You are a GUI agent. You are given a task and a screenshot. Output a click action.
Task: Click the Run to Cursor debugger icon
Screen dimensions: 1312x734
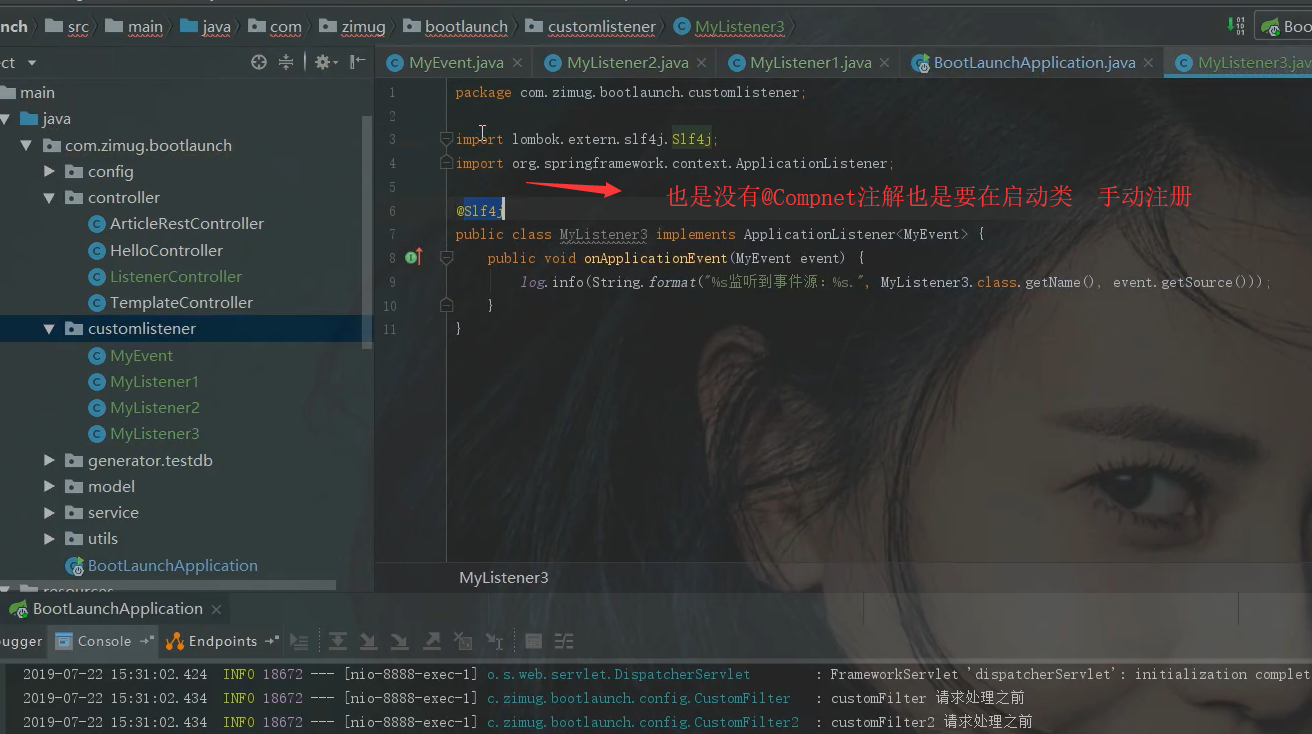pyautogui.click(x=494, y=641)
